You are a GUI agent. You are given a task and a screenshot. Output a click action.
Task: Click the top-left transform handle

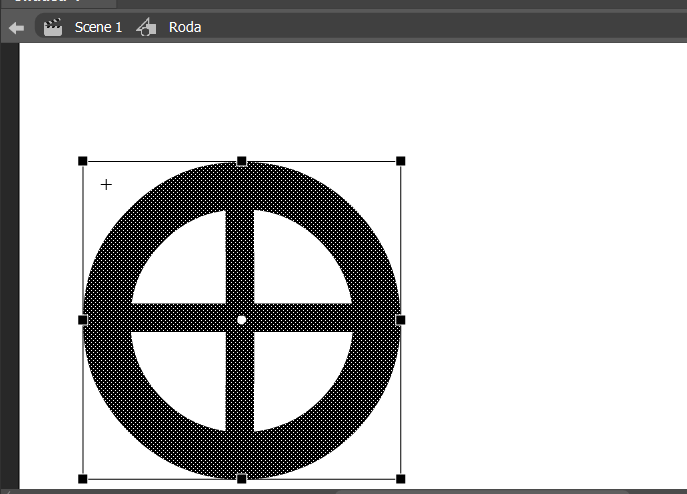coord(82,161)
